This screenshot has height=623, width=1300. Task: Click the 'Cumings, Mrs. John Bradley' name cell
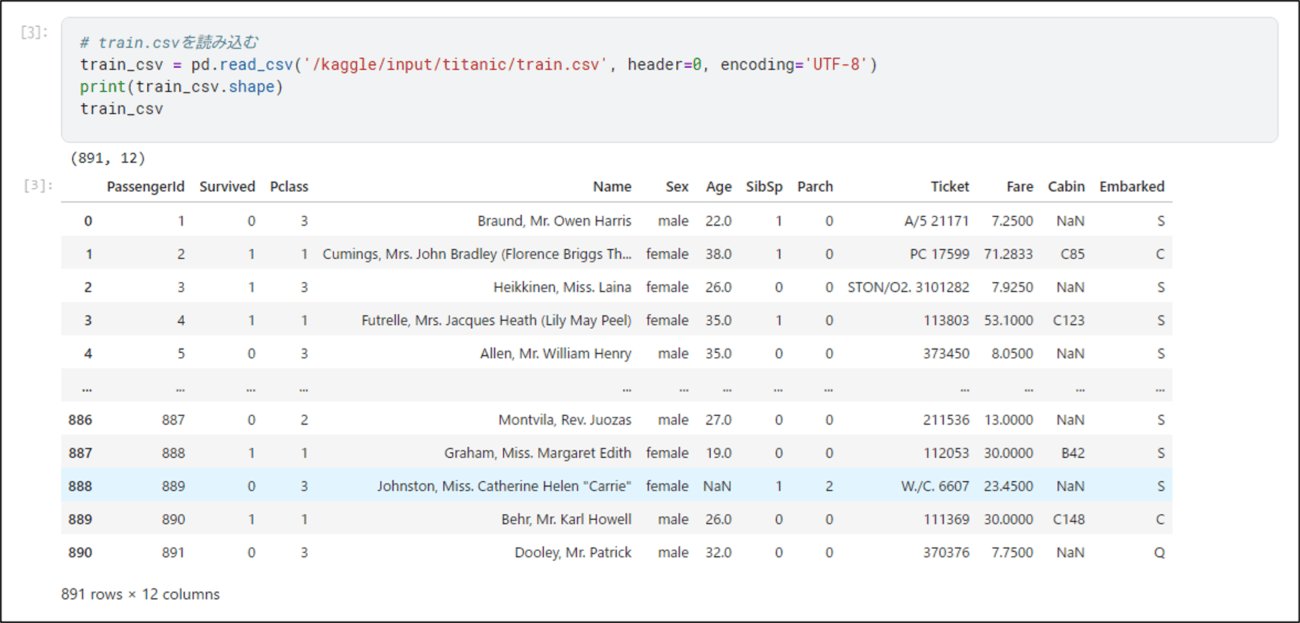point(477,254)
